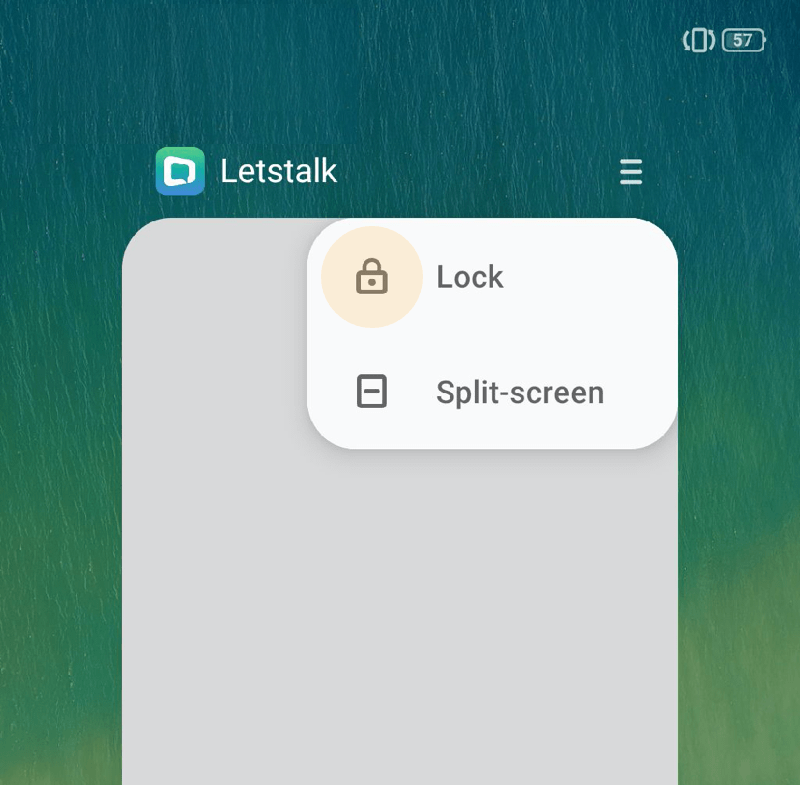Image resolution: width=800 pixels, height=785 pixels.
Task: Tap the vibrate mode status icon
Action: coord(699,40)
